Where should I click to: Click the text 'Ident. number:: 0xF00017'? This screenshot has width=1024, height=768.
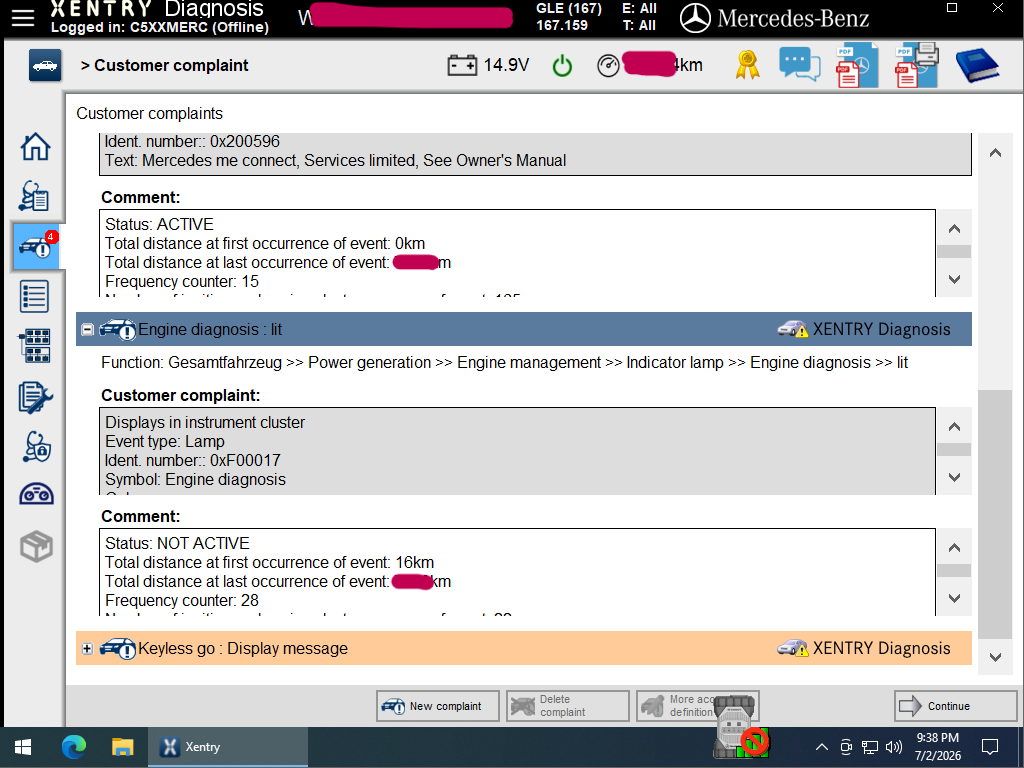[193, 460]
